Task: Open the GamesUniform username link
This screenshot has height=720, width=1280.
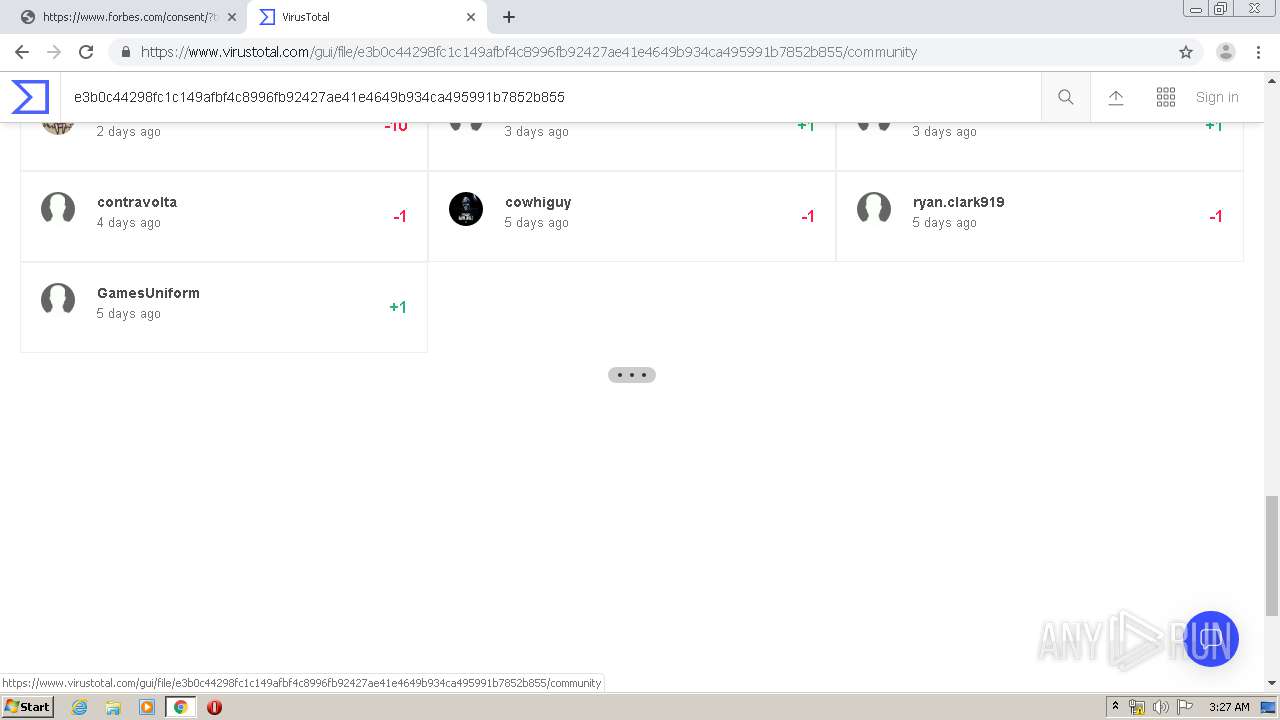Action: (148, 293)
